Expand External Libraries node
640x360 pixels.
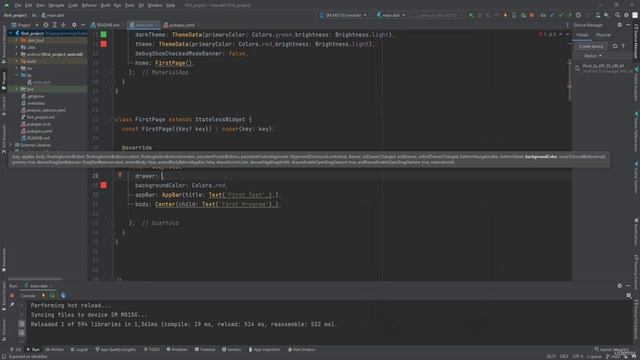tap(11, 145)
